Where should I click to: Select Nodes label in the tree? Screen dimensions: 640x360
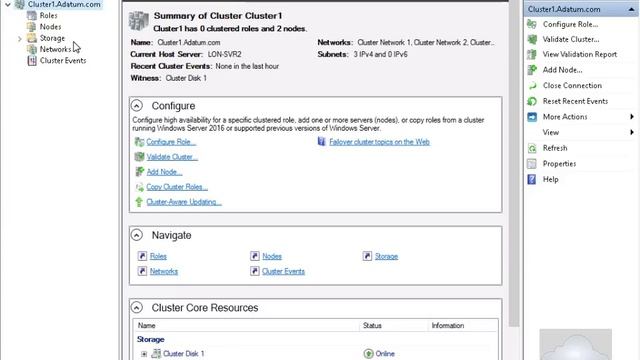(x=50, y=27)
